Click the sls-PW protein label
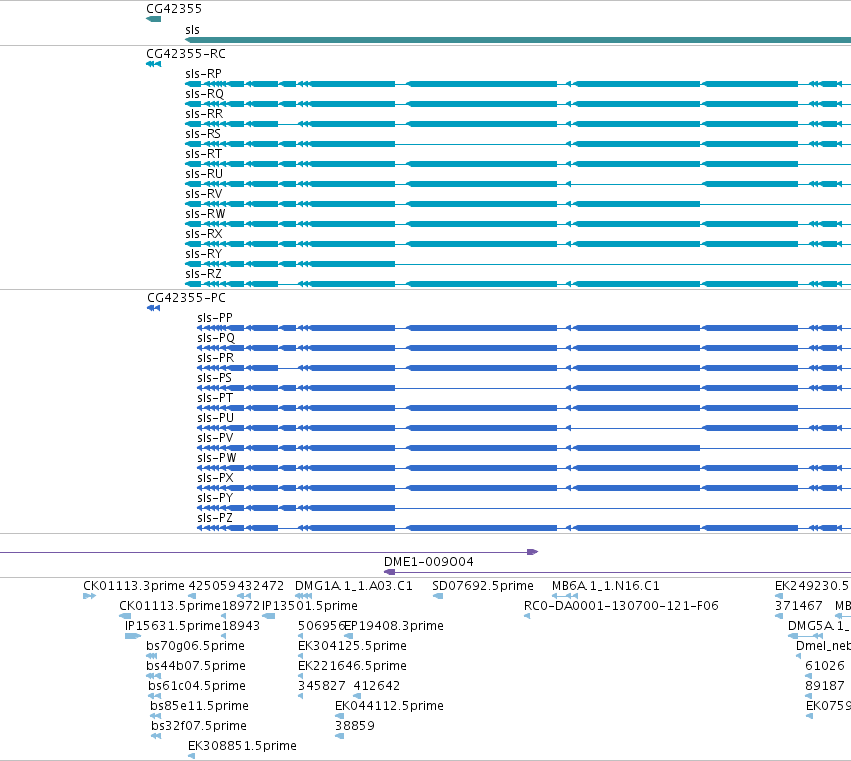 coord(217,458)
